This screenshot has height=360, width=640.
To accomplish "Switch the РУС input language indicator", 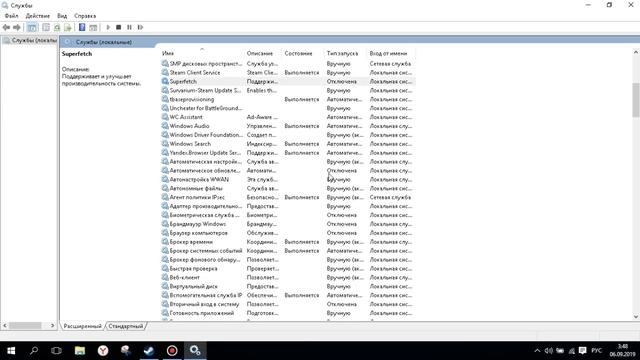I will pos(596,351).
